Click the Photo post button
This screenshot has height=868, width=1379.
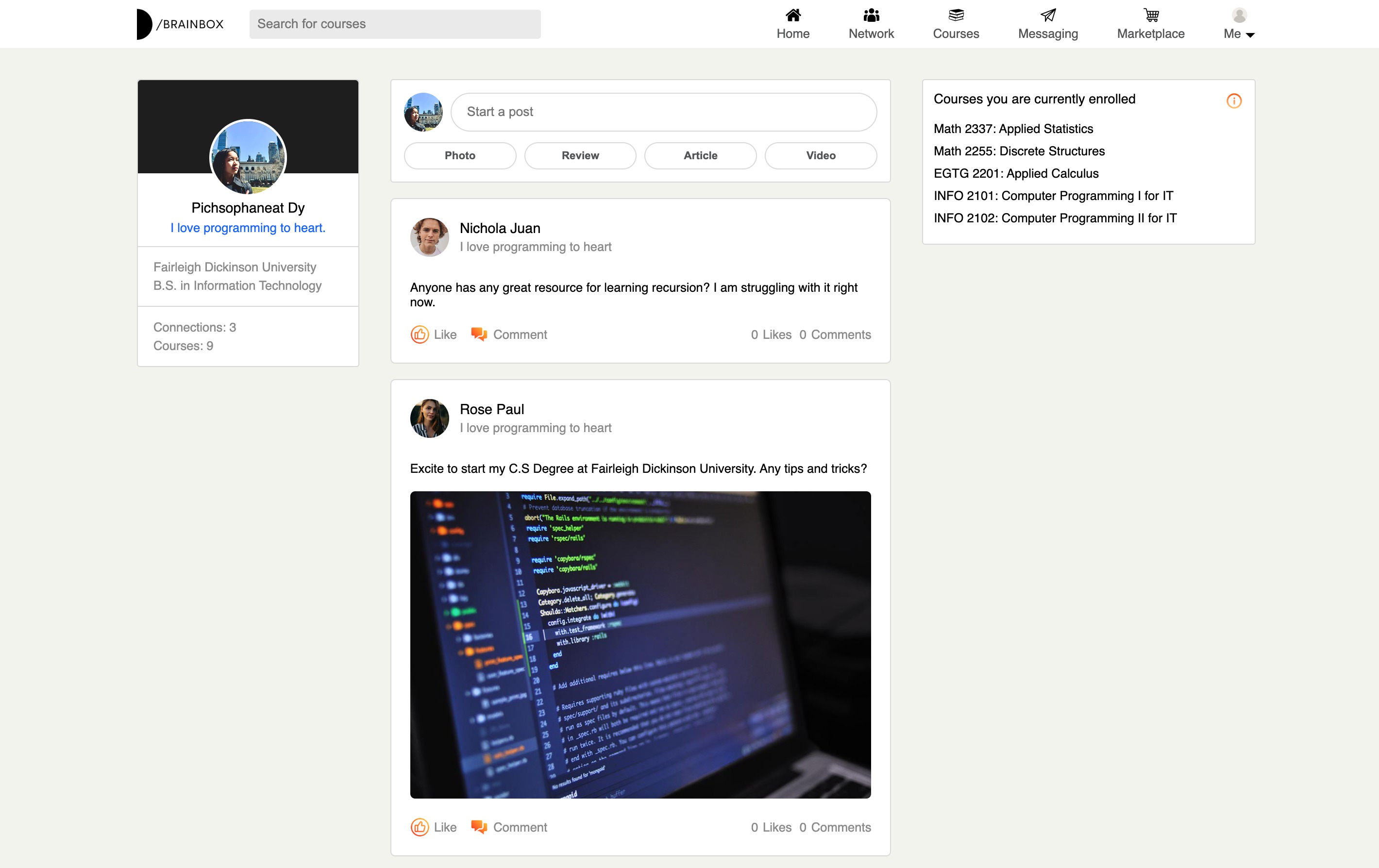(460, 155)
